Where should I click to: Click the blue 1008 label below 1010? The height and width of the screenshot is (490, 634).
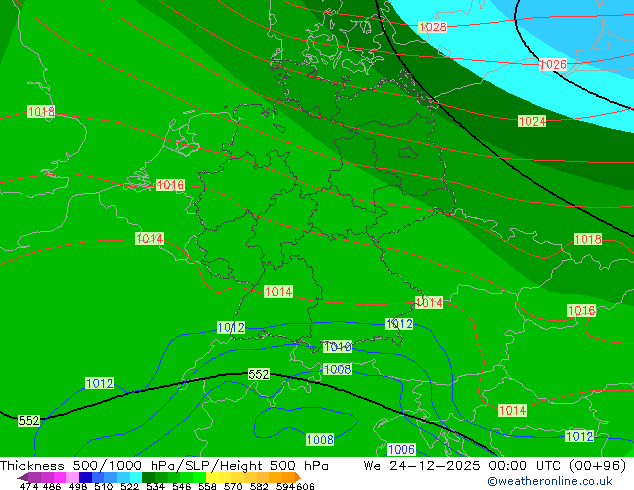337,369
